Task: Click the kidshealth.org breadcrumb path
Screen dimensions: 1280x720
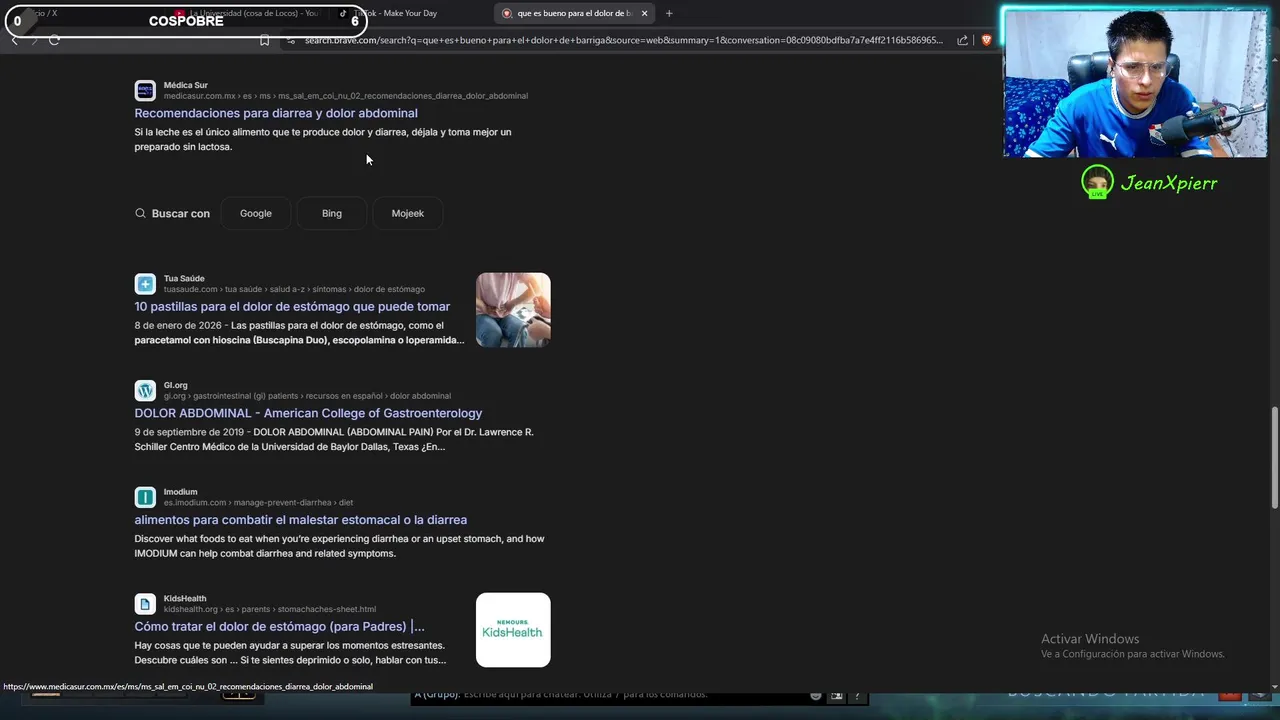Action: pyautogui.click(x=270, y=609)
